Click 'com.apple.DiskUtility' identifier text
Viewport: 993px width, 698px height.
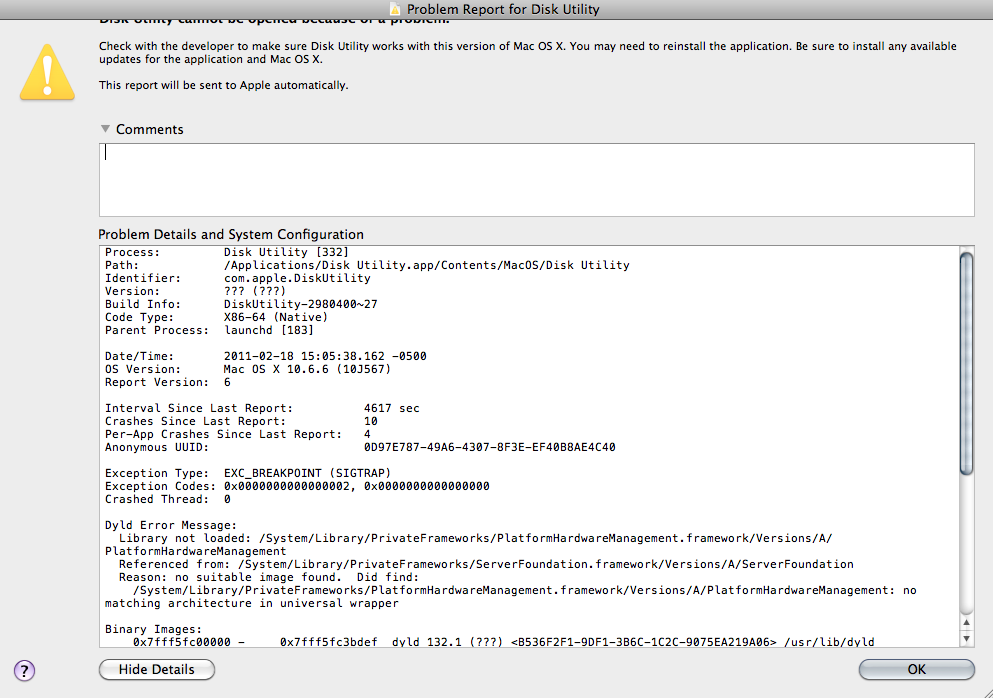coord(297,278)
